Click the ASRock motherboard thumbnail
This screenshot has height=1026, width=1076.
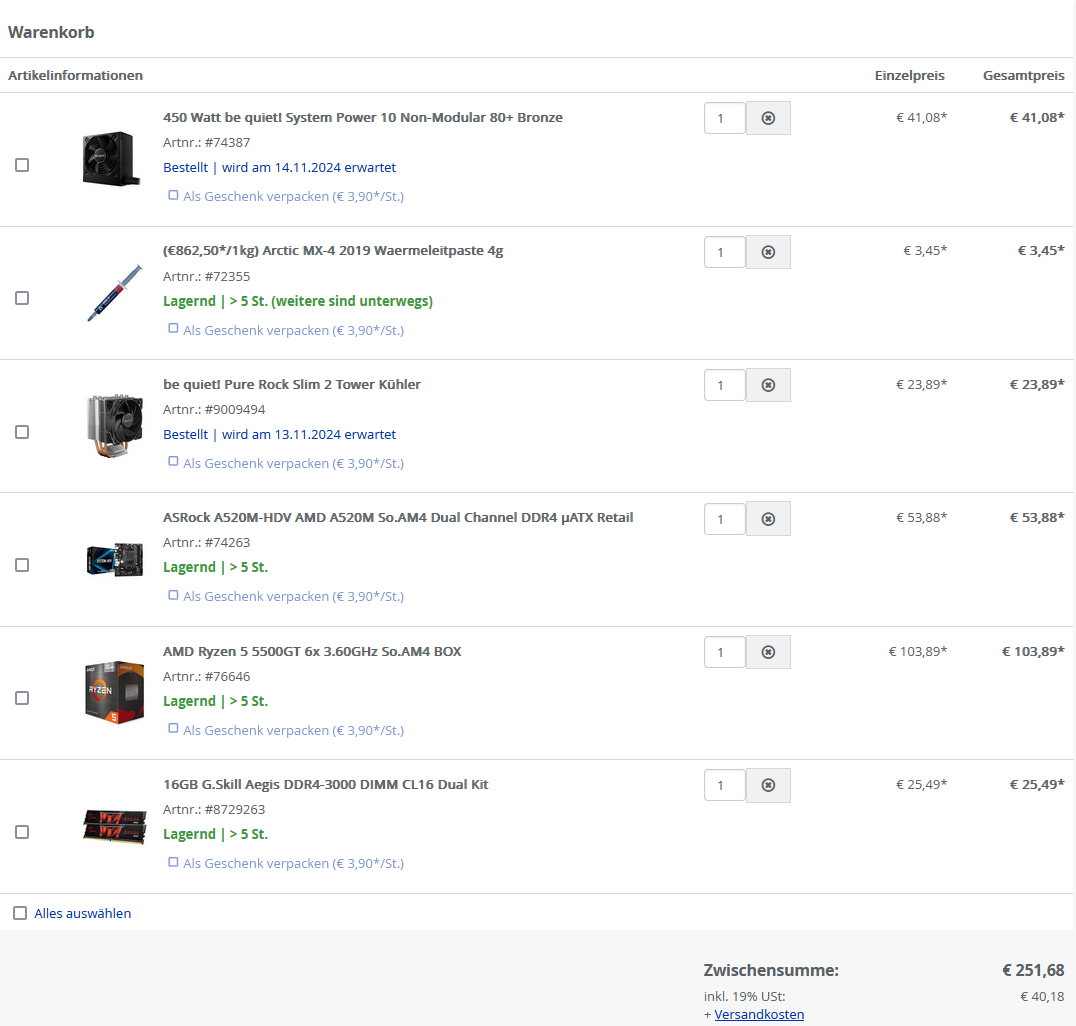click(115, 559)
